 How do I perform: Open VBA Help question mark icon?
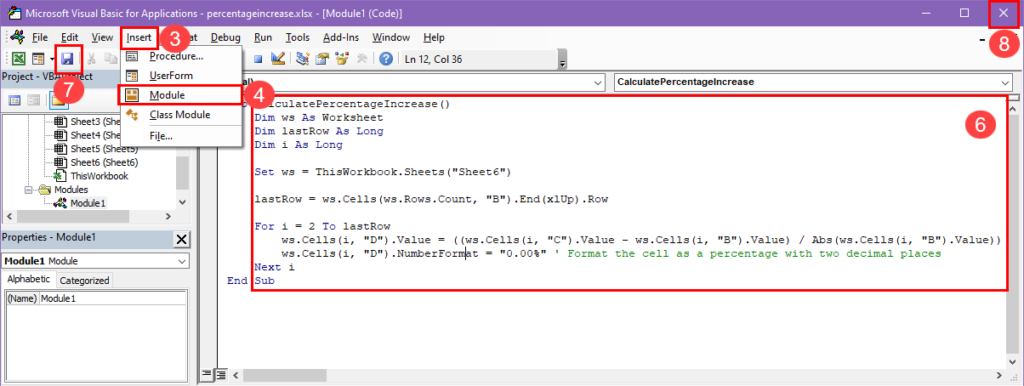pyautogui.click(x=385, y=59)
